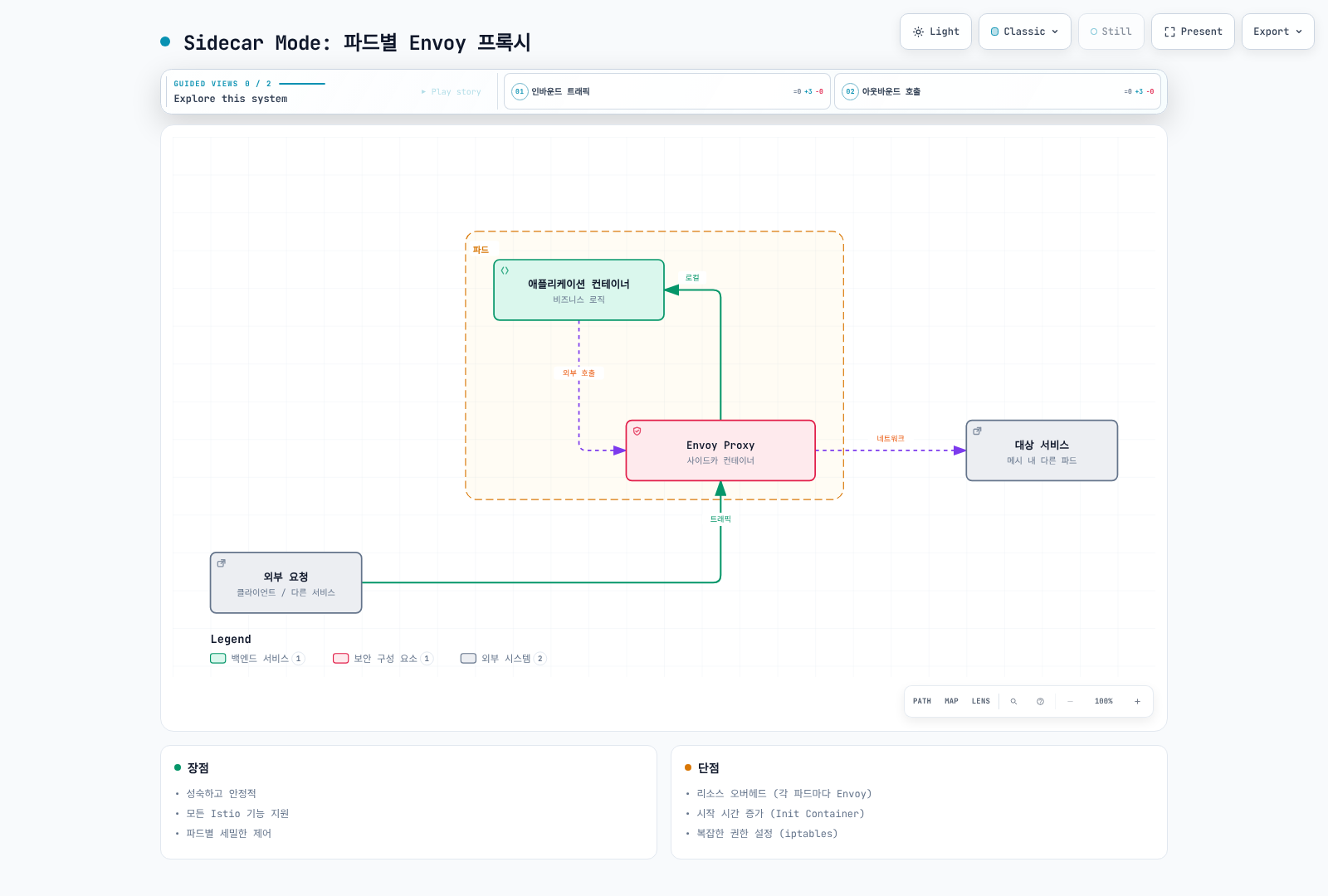Select the 대상 서비스 node
The image size is (1328, 896).
pos(1042,450)
